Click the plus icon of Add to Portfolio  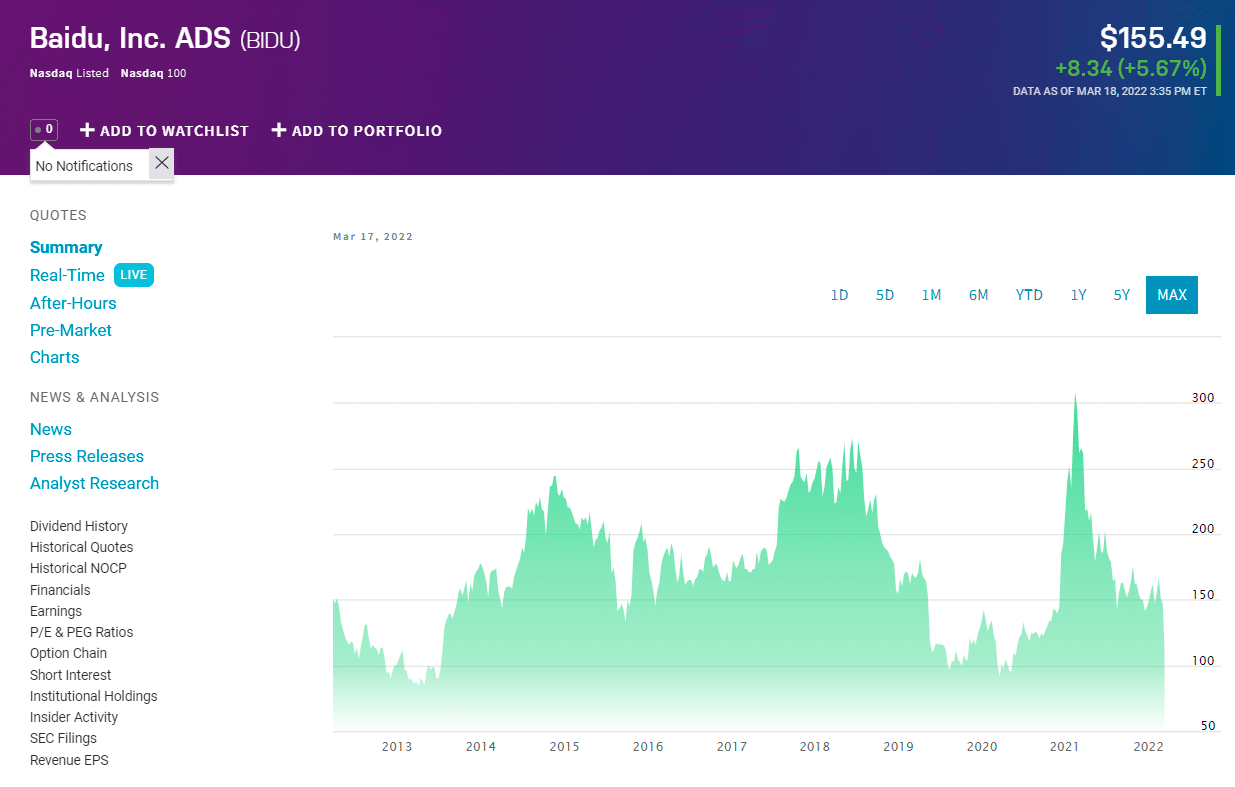[x=279, y=130]
